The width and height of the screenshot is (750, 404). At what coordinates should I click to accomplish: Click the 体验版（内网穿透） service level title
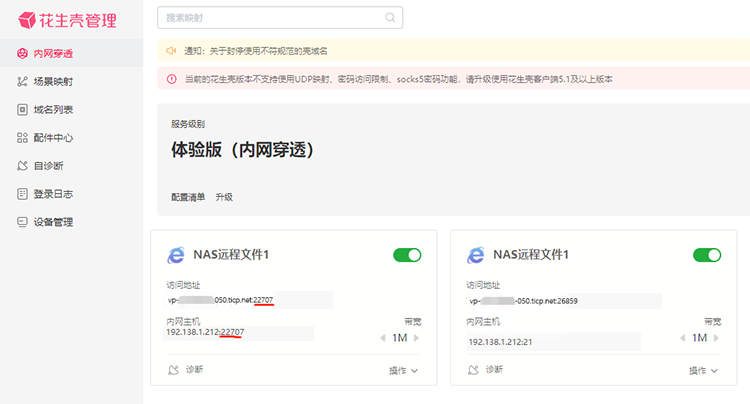(243, 150)
